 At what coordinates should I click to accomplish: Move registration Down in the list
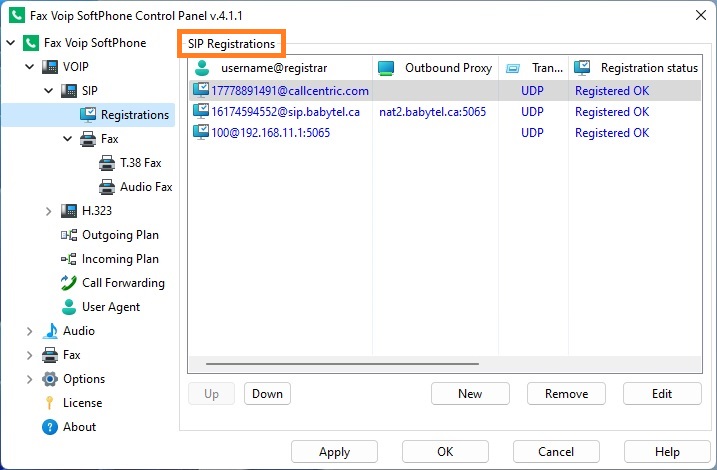tap(268, 394)
